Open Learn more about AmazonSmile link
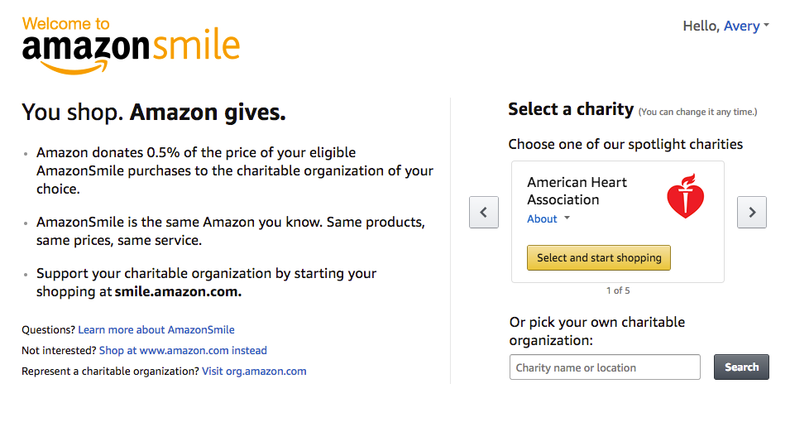Screen dimensions: 790x427 156,329
